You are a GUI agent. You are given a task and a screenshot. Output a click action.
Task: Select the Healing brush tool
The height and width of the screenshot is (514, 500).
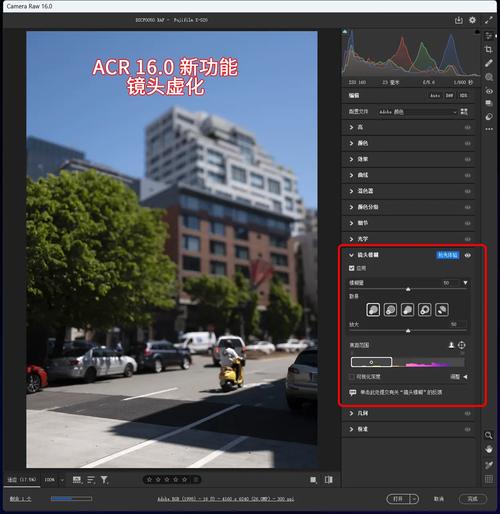[x=489, y=63]
